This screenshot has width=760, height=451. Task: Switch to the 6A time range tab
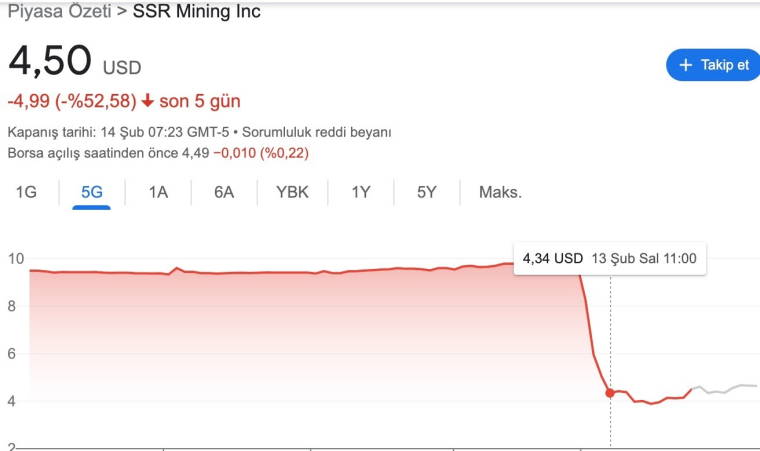(x=224, y=192)
